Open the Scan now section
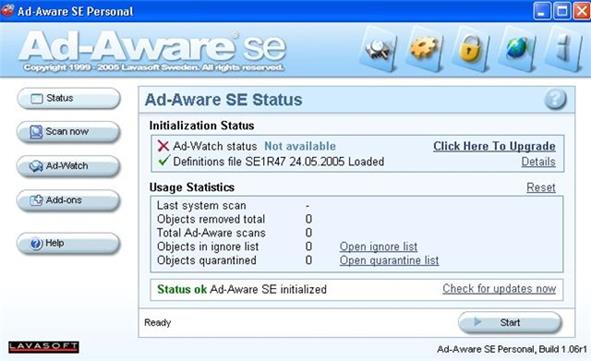Image resolution: width=591 pixels, height=361 pixels. [69, 132]
